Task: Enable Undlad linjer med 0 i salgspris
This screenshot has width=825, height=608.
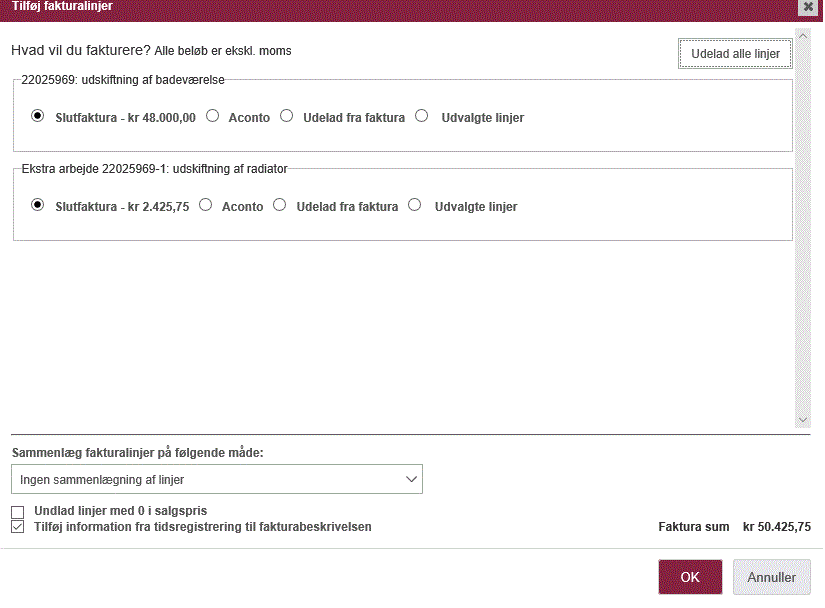Action: pyautogui.click(x=18, y=512)
